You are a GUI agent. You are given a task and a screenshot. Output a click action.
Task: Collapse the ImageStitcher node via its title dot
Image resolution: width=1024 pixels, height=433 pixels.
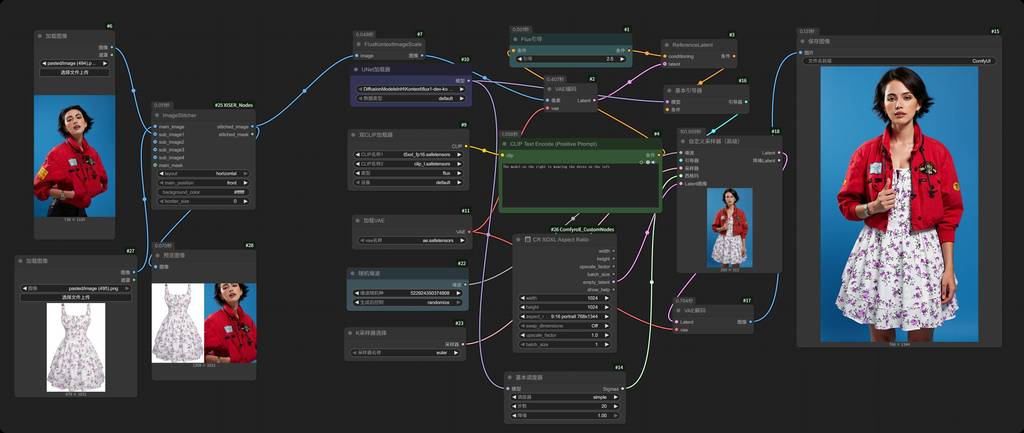click(x=157, y=116)
